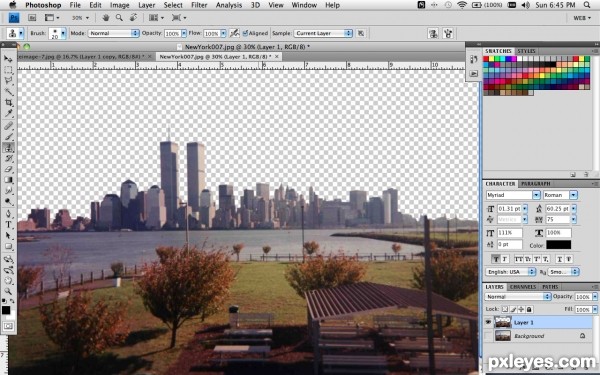Click the vertical scale 111% field

pos(510,233)
